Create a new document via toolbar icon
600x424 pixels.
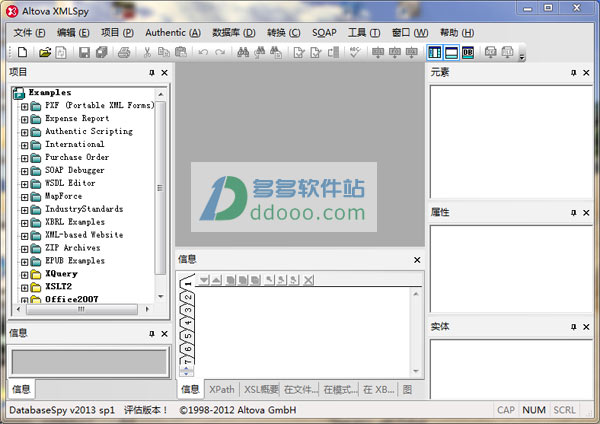(x=23, y=52)
